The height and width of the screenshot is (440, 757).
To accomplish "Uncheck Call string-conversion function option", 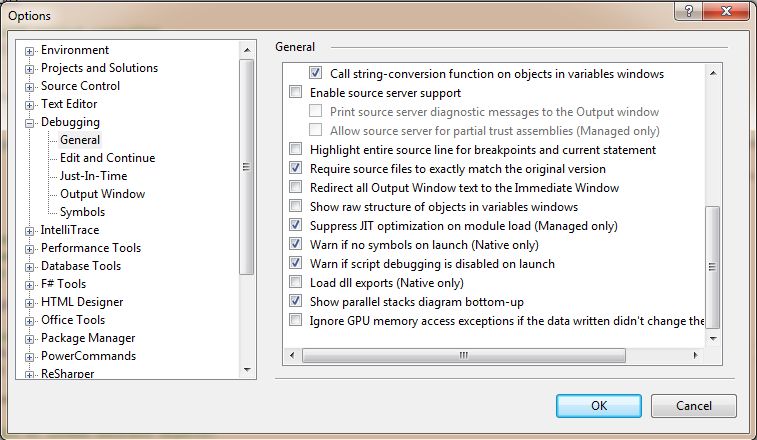I will pos(315,73).
